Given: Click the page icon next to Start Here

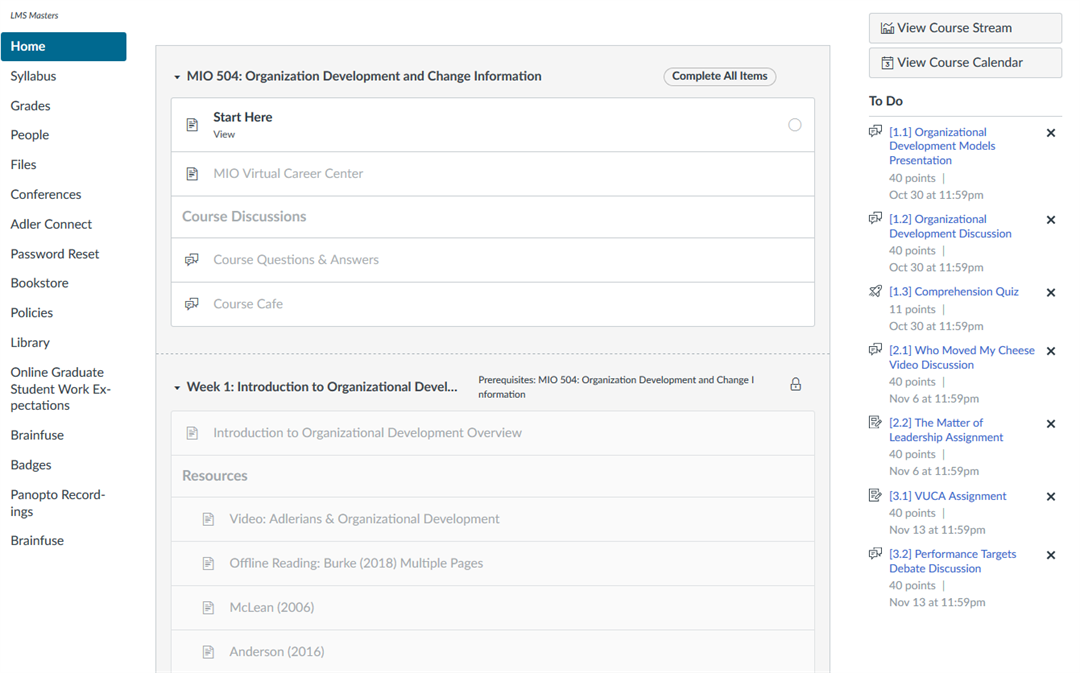Looking at the screenshot, I should 193,124.
